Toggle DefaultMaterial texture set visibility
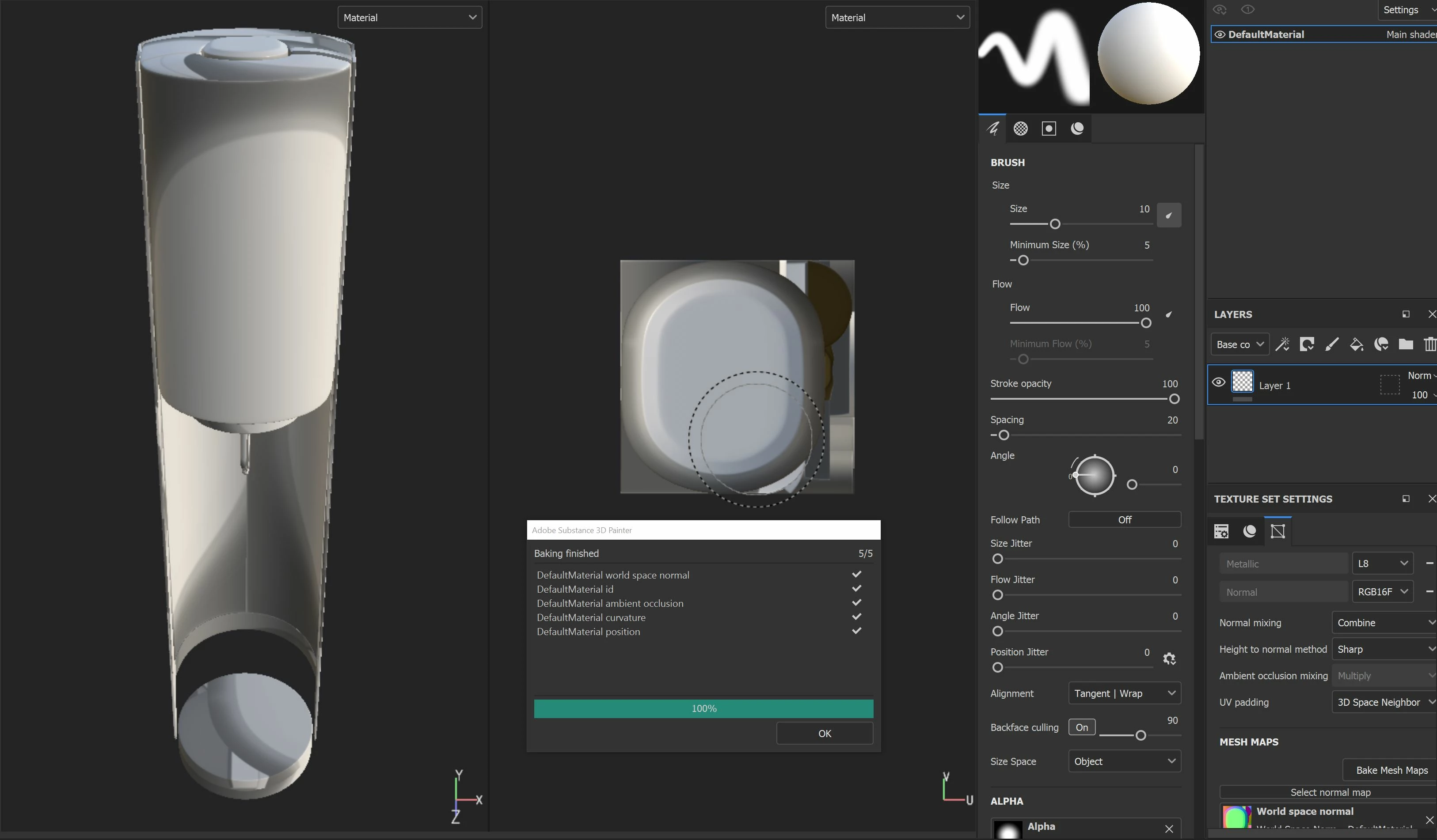The image size is (1437, 840). point(1220,35)
